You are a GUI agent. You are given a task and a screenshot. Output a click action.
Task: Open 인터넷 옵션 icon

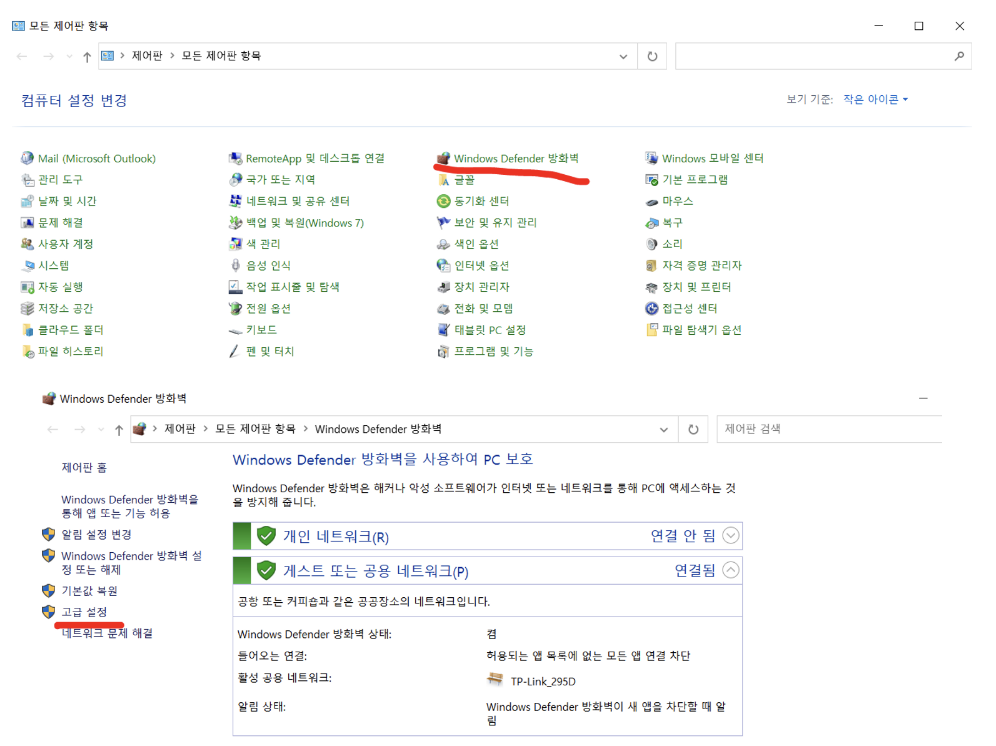[x=473, y=266]
